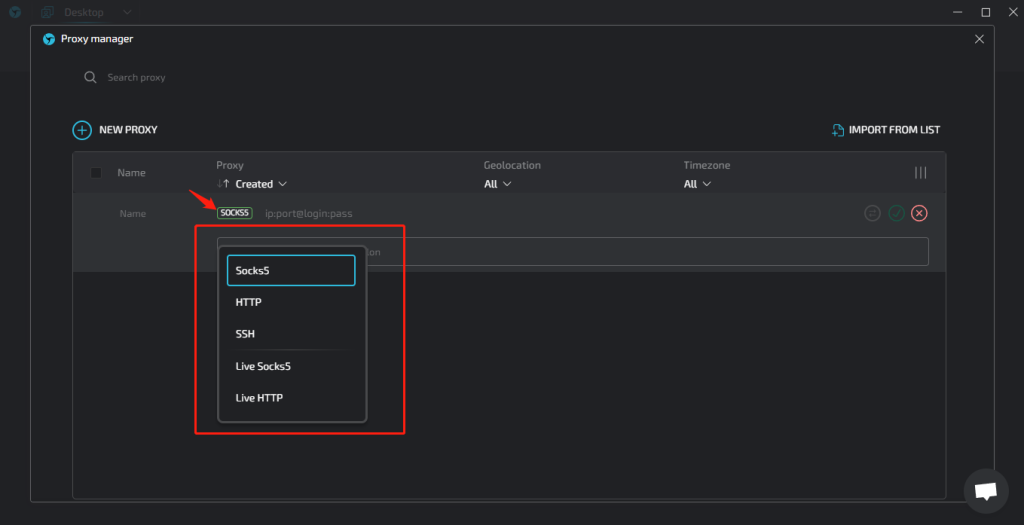Click the sort order arrows icon
This screenshot has width=1024, height=525.
coord(224,184)
